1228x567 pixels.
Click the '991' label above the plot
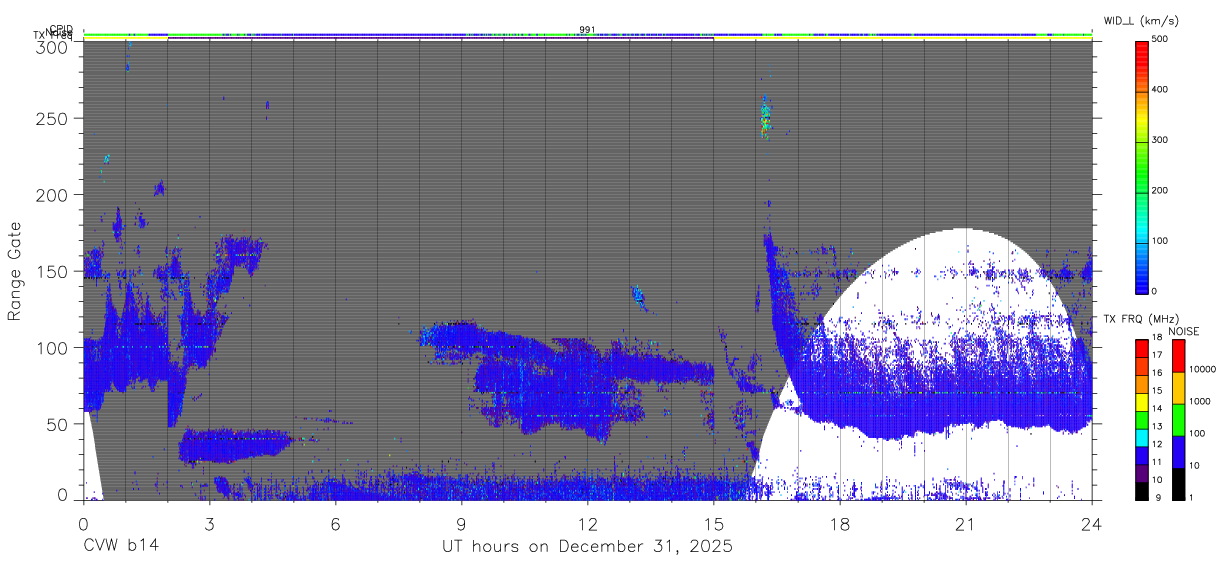[587, 30]
